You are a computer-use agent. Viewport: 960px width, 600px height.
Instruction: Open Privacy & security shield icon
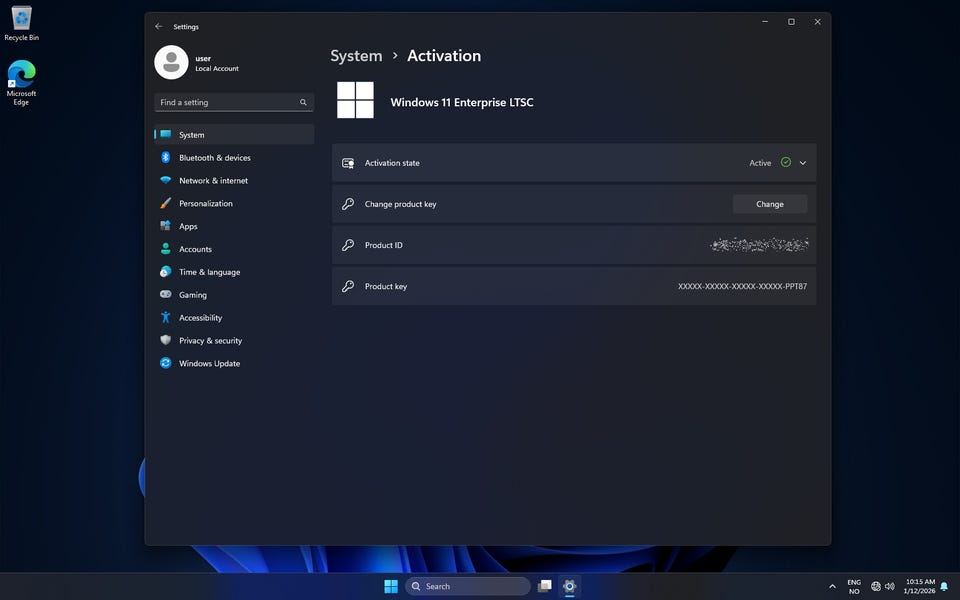166,341
